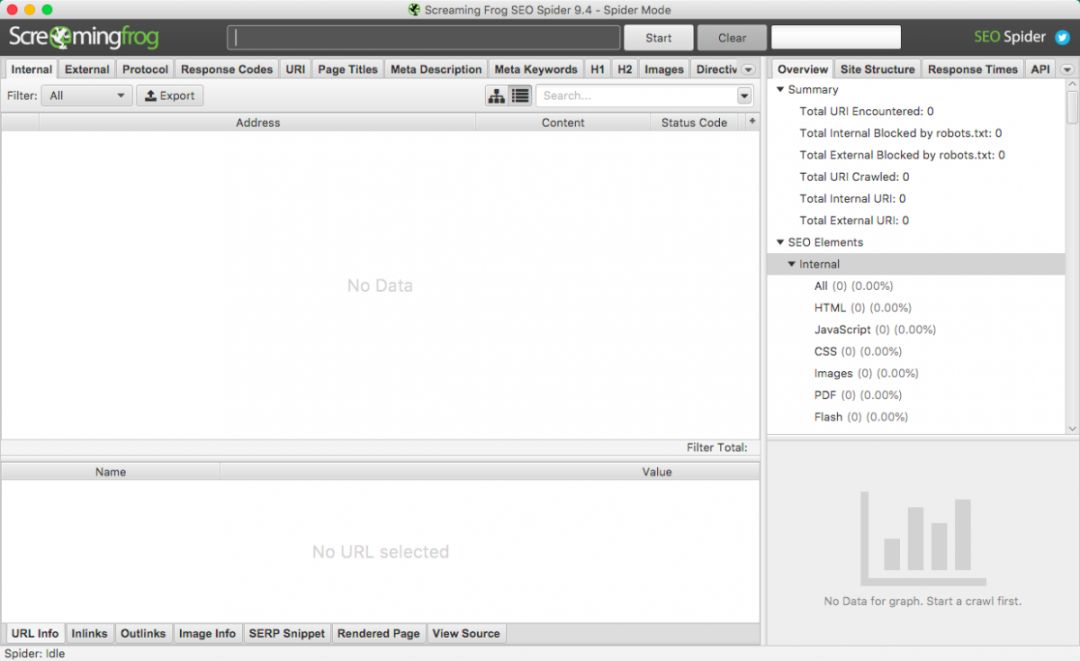The height and width of the screenshot is (661, 1080).
Task: Select CSS (0) tree item
Action: tap(858, 351)
